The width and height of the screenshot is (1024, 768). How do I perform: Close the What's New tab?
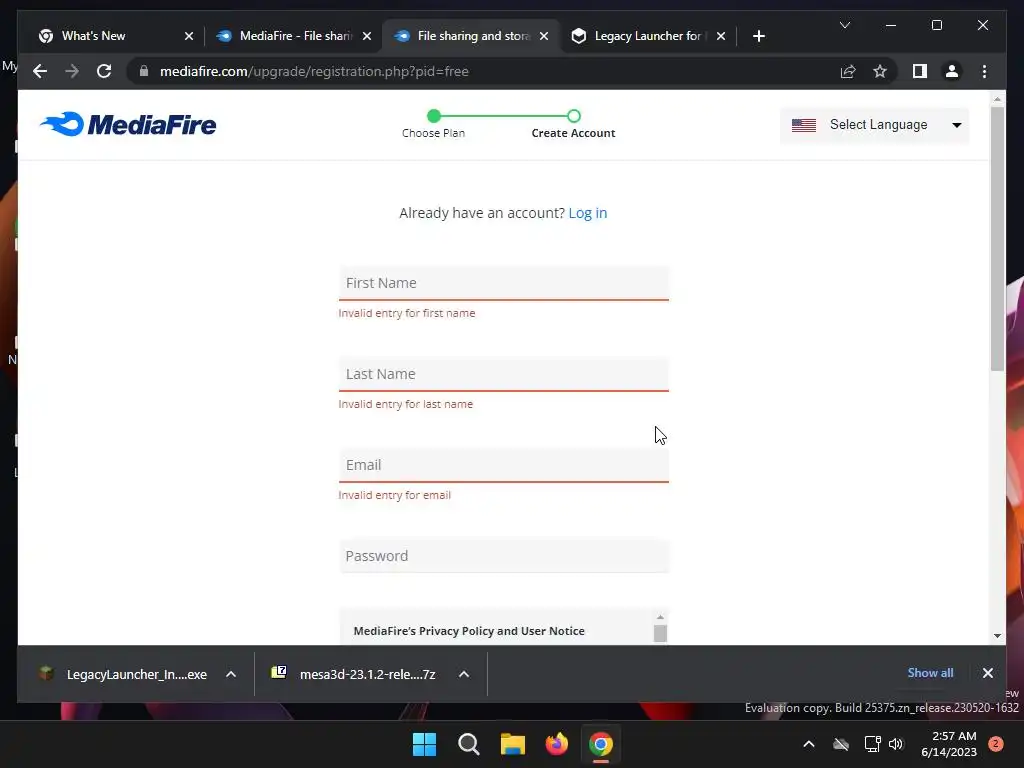point(189,36)
